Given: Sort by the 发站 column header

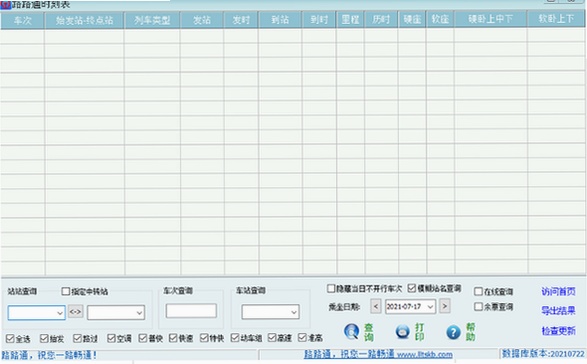Looking at the screenshot, I should [202, 20].
